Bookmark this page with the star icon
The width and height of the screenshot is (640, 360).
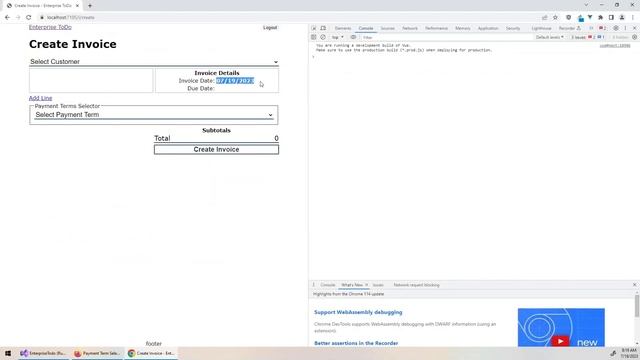(555, 18)
